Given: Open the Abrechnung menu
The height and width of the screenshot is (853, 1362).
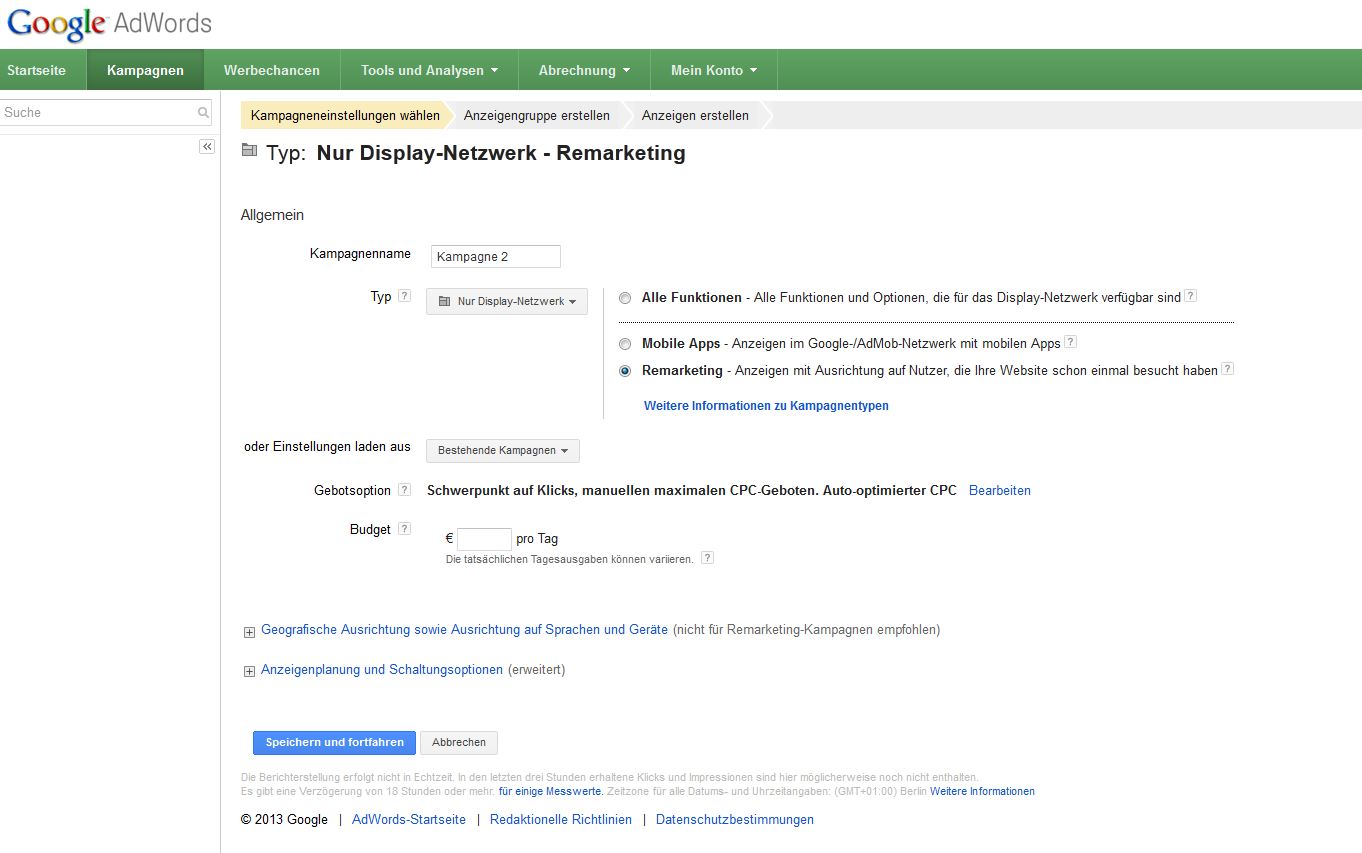Looking at the screenshot, I should coord(584,70).
